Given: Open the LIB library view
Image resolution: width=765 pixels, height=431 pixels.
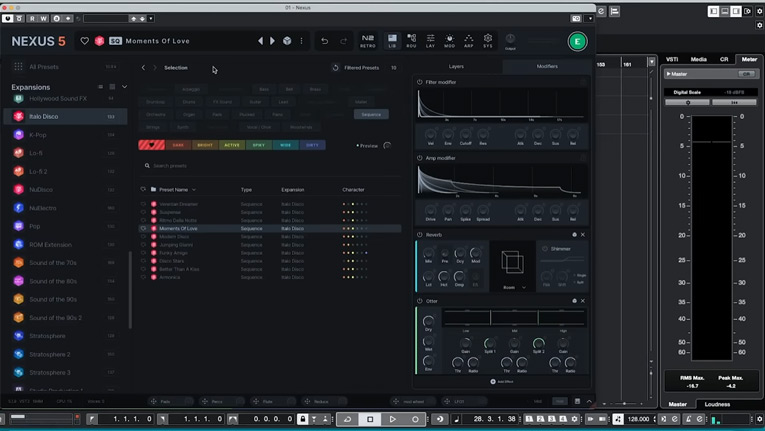Looking at the screenshot, I should [x=392, y=41].
